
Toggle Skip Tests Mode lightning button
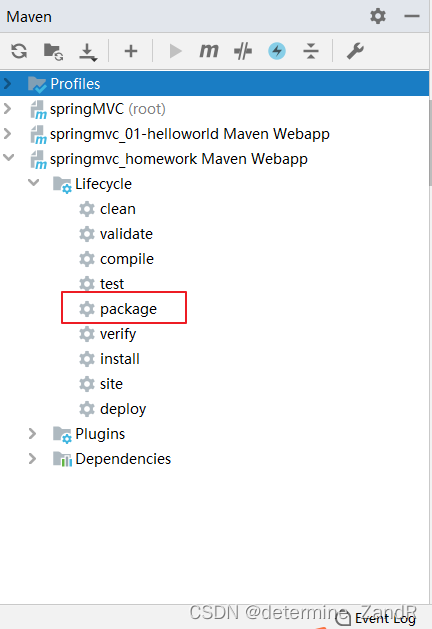click(x=277, y=51)
